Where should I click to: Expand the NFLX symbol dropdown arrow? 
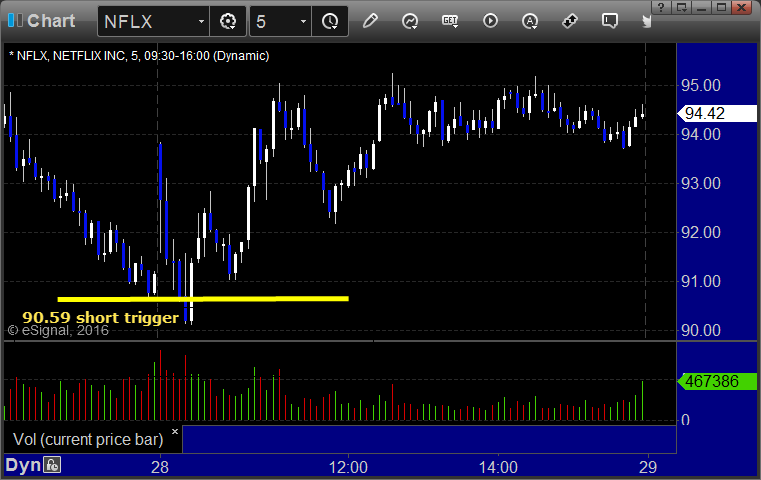[201, 22]
